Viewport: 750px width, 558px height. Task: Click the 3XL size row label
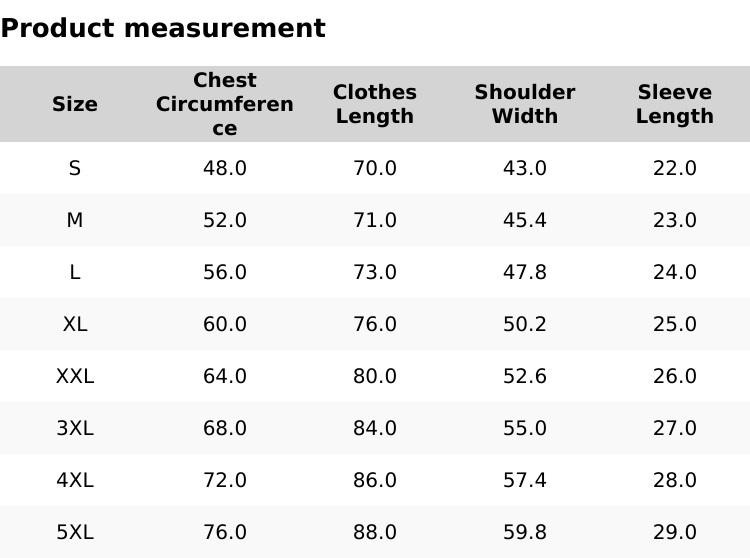tap(75, 428)
